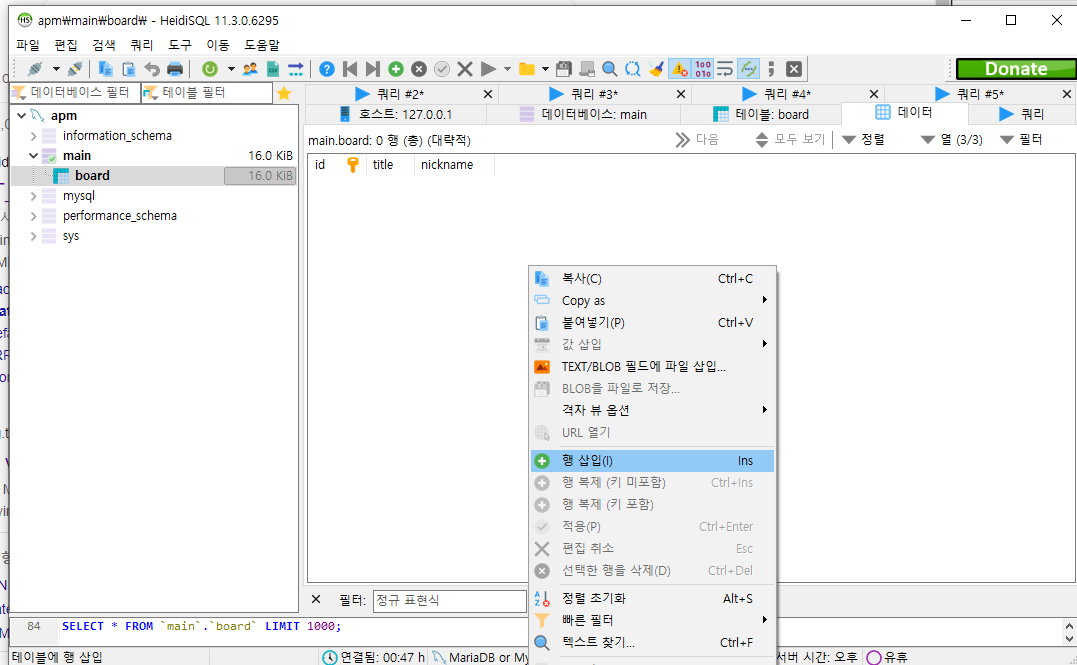Open the 파일 menu
The width and height of the screenshot is (1077, 665).
28,45
